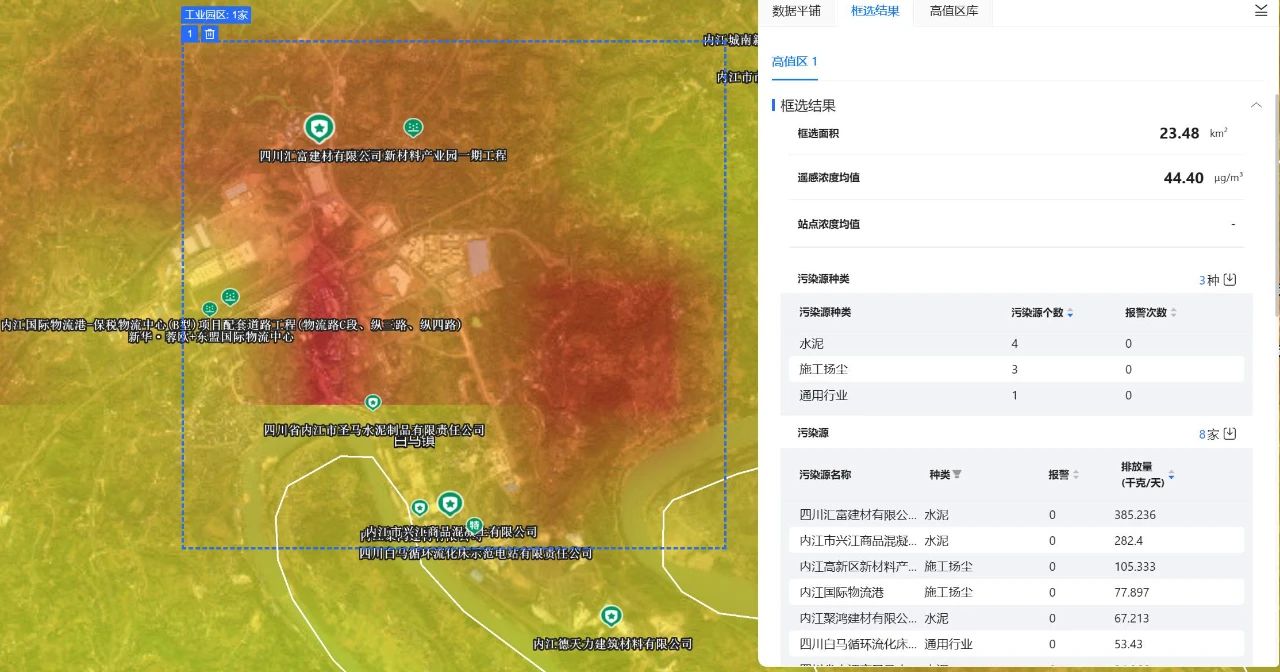This screenshot has height=672, width=1280.
Task: Download the 污染源种类 table via export icon
Action: click(x=1230, y=280)
